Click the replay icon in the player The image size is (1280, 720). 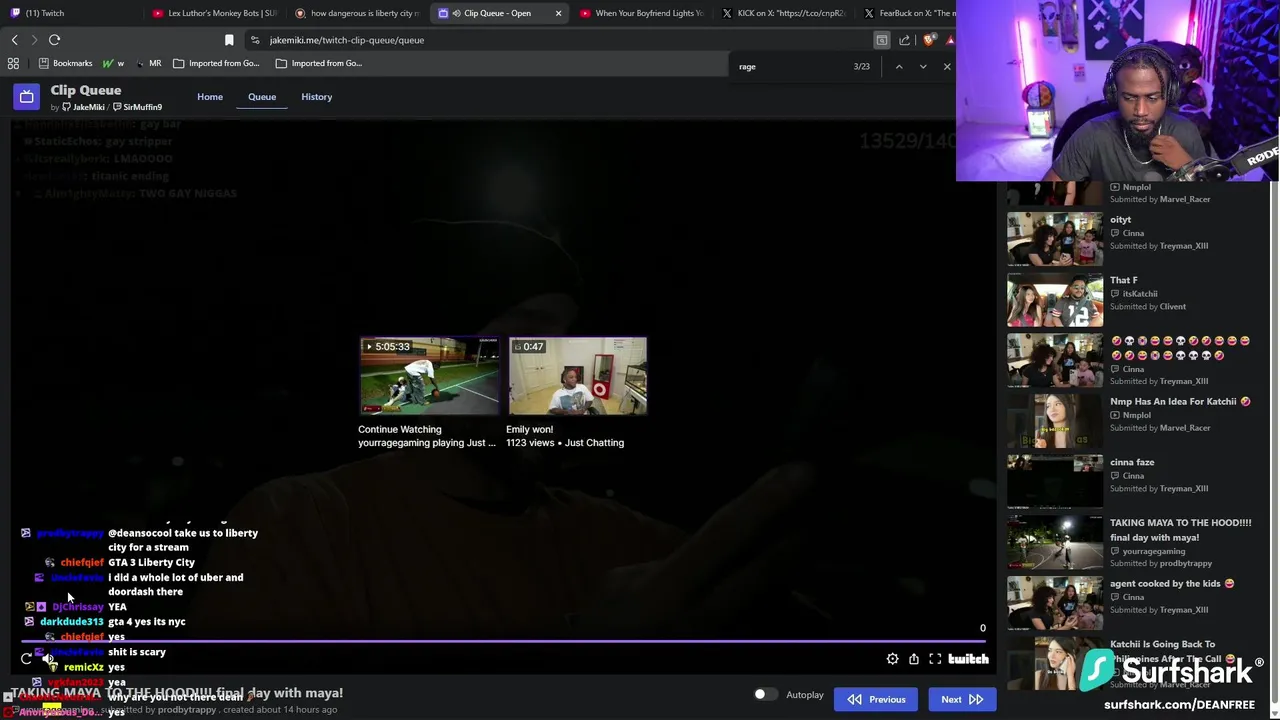(x=26, y=659)
